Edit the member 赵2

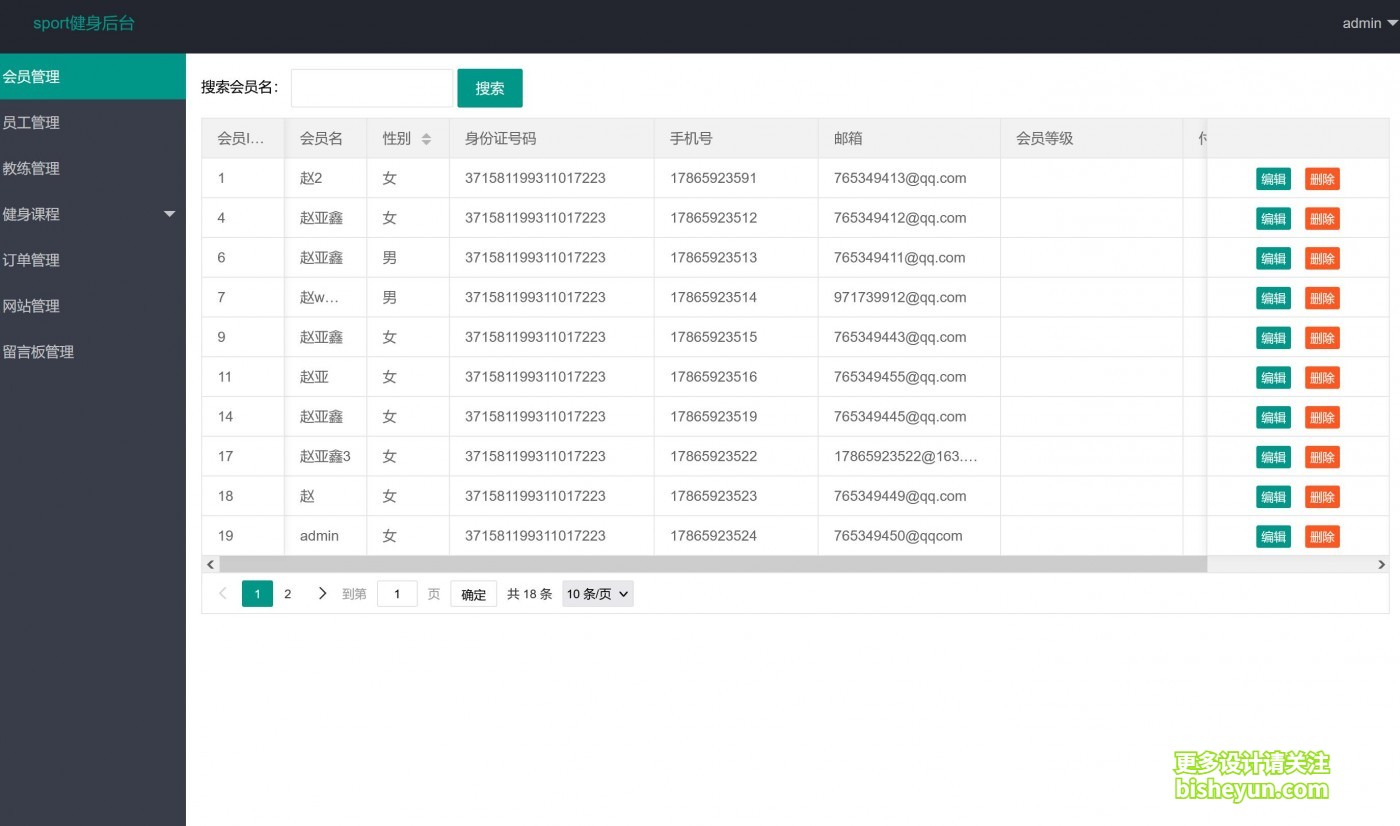click(x=1273, y=178)
